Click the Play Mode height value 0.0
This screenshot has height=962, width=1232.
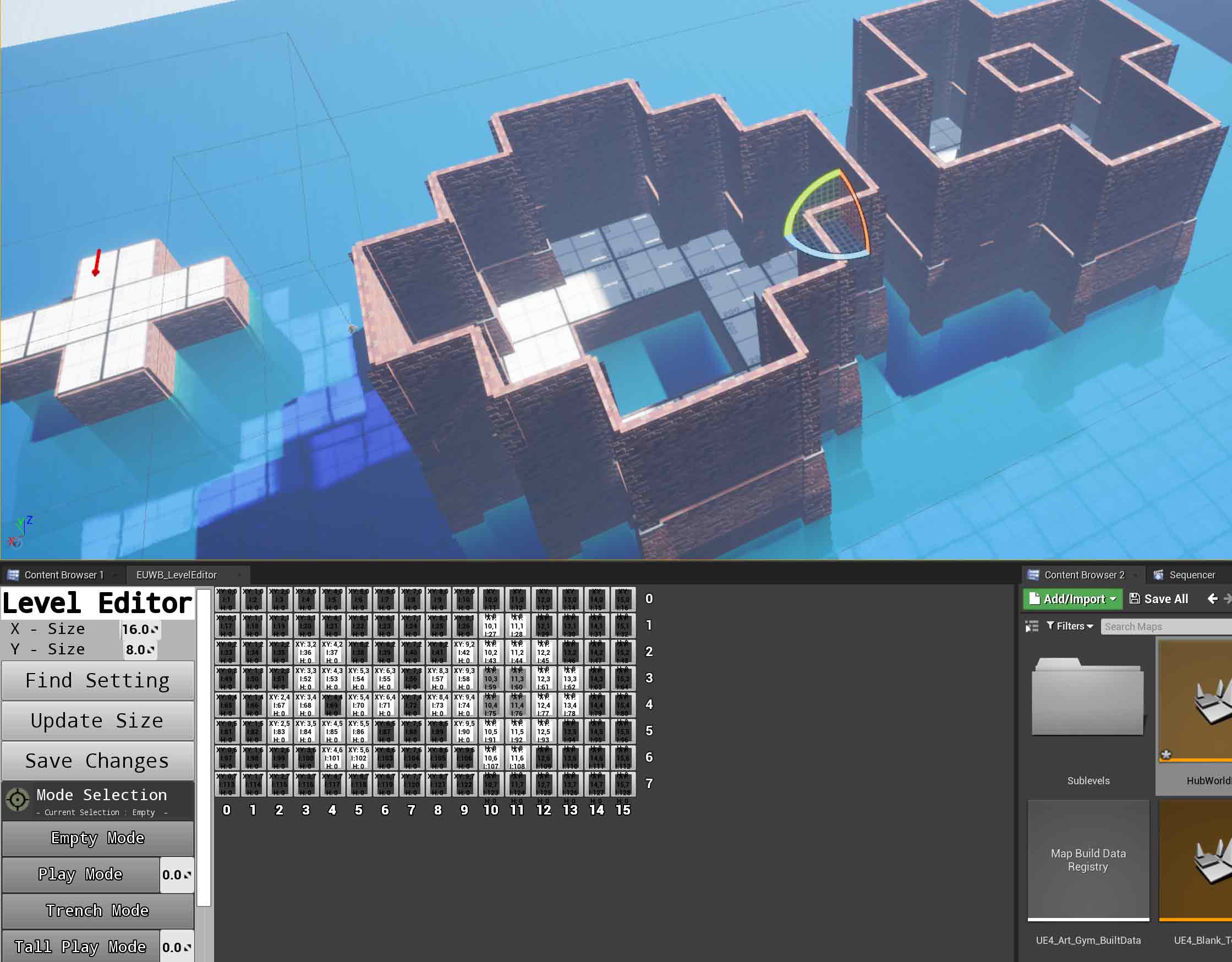click(x=177, y=874)
